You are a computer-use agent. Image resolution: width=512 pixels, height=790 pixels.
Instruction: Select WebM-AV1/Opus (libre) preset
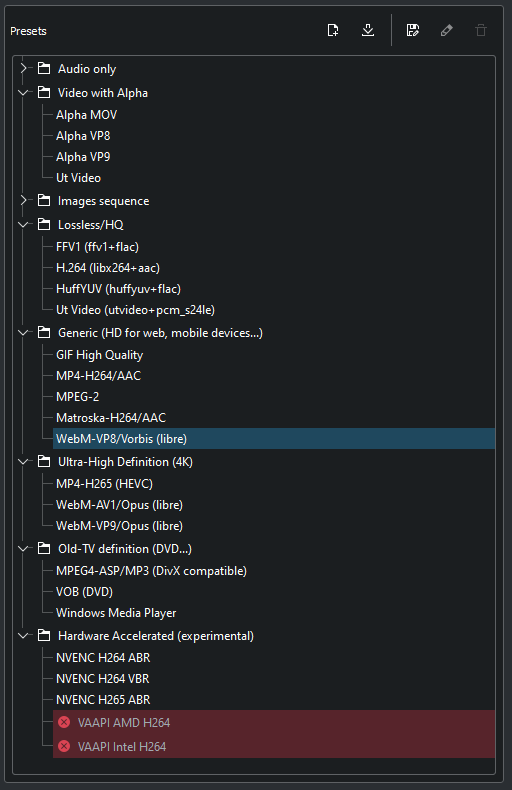pyautogui.click(x=274, y=505)
